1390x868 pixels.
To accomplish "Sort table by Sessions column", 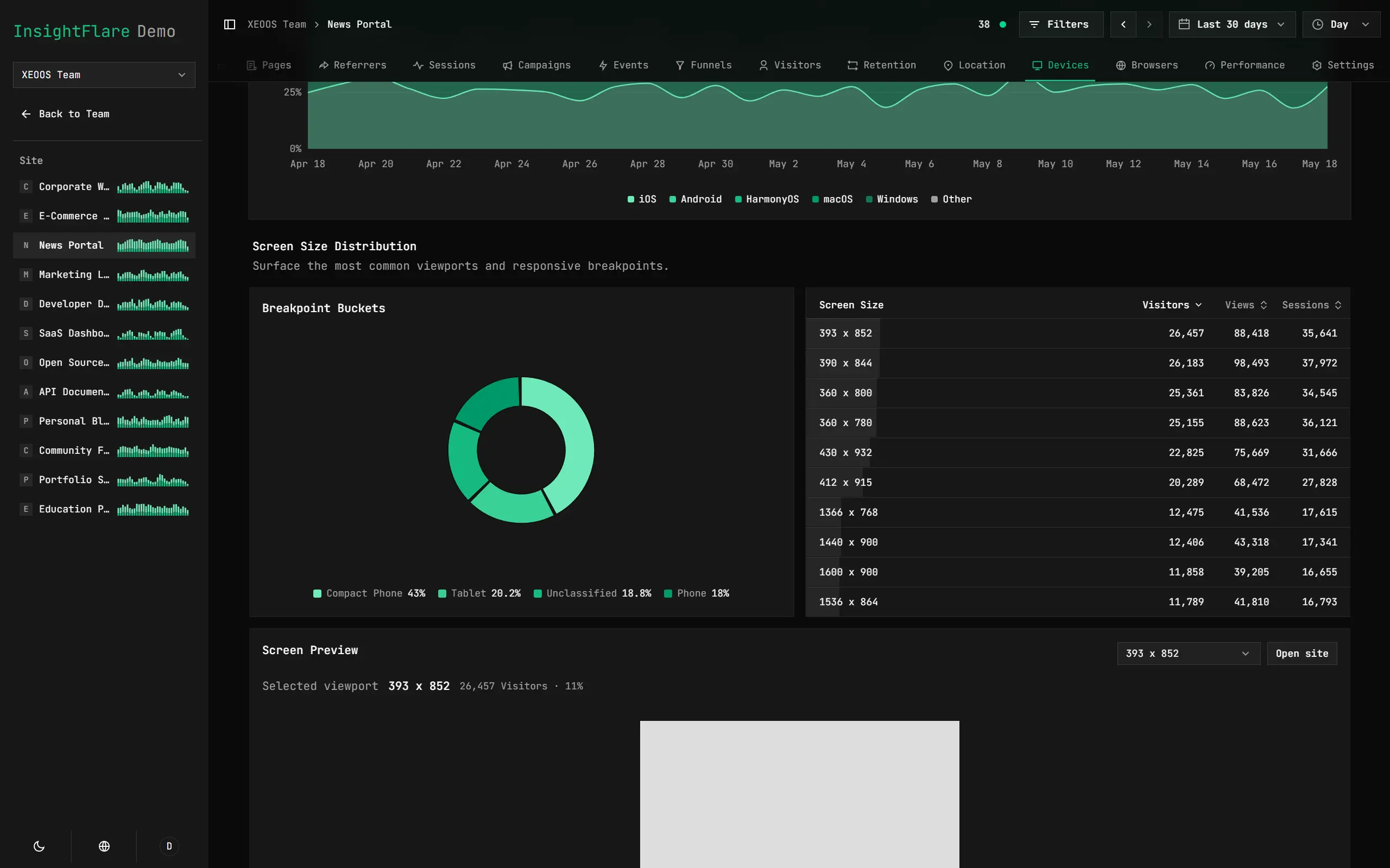I will [1311, 305].
